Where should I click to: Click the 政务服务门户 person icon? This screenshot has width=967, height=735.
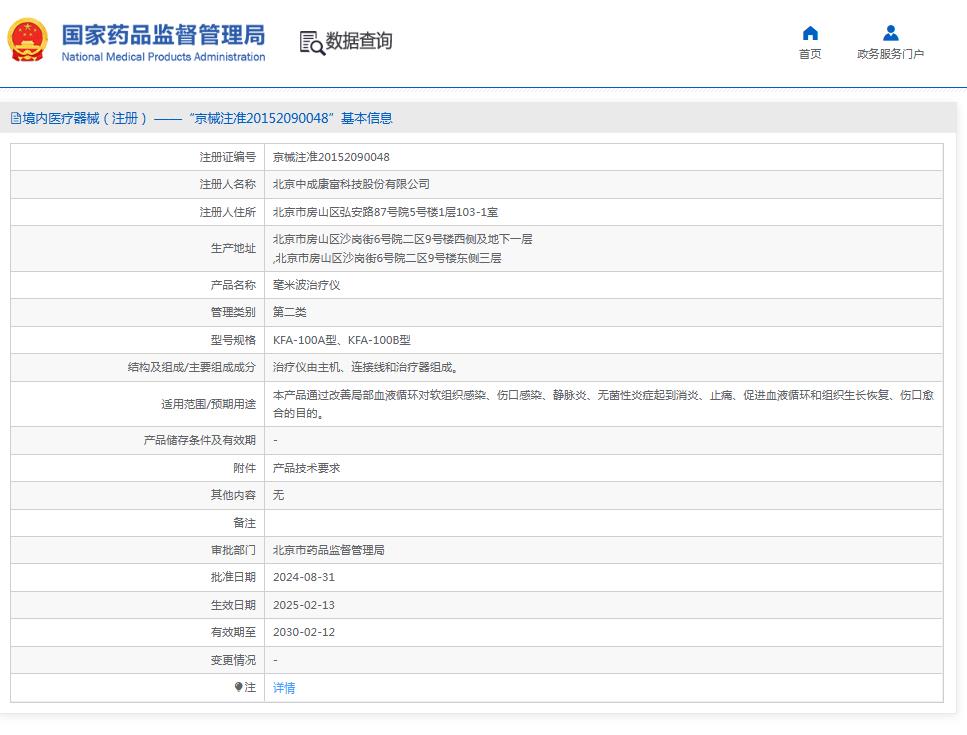(x=890, y=33)
